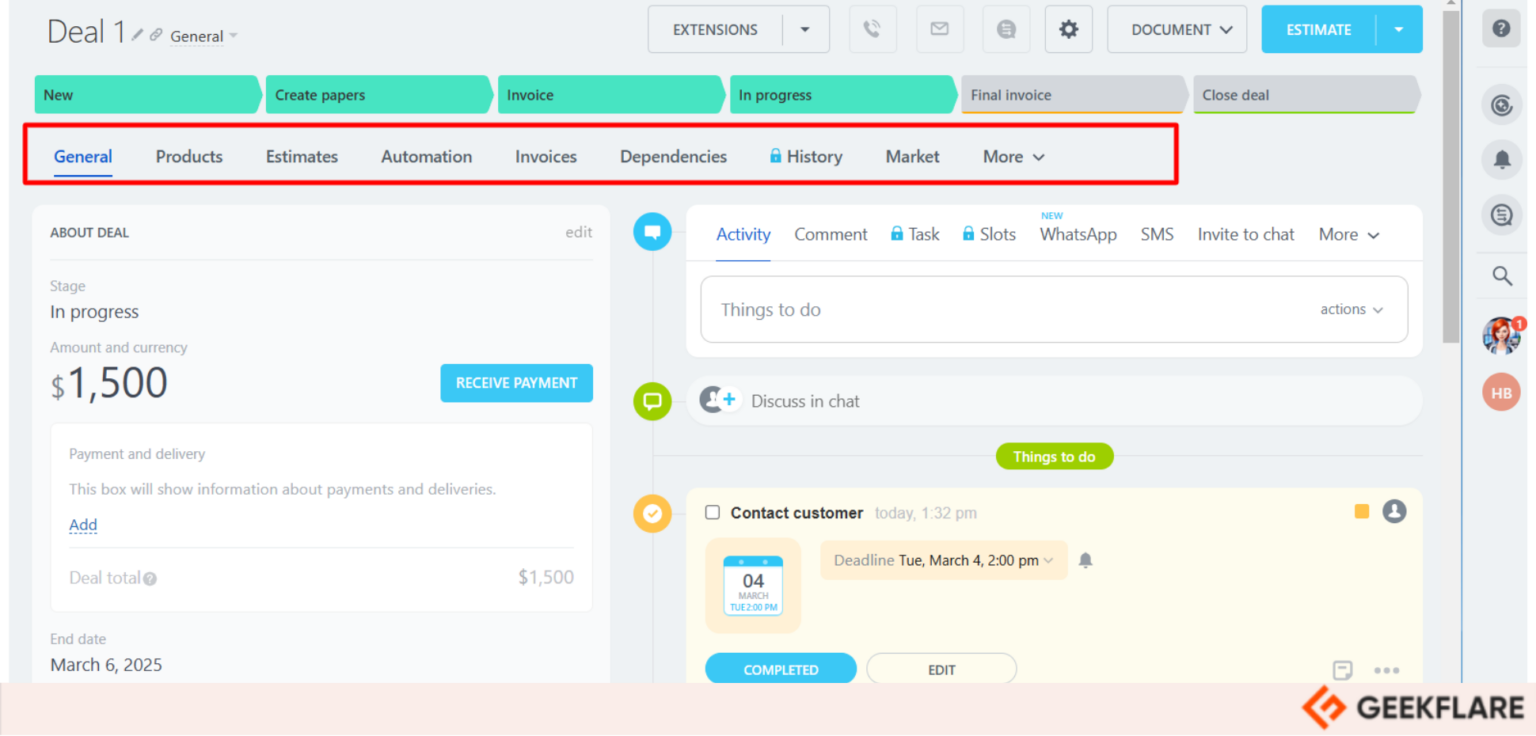Click the note icon on Contact customer card
1536x736 pixels.
point(1343,670)
